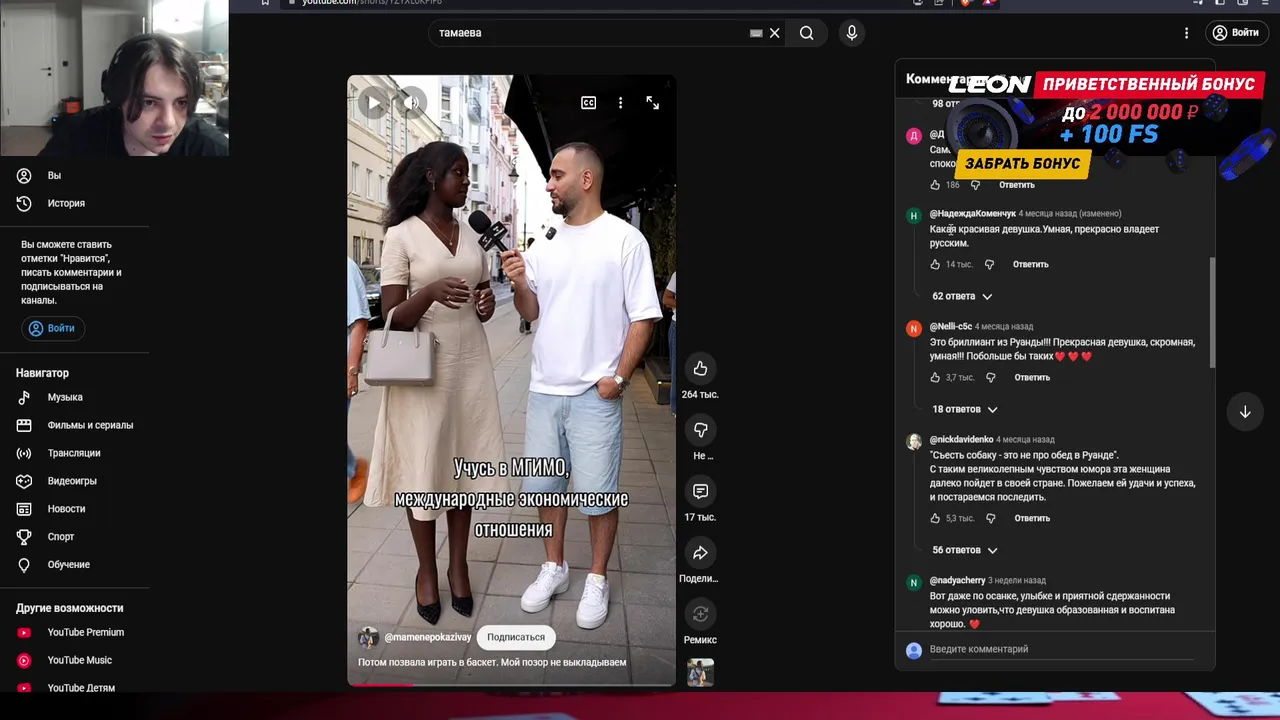
Task: Open comments icon showing 17 тыс.
Action: click(x=700, y=491)
